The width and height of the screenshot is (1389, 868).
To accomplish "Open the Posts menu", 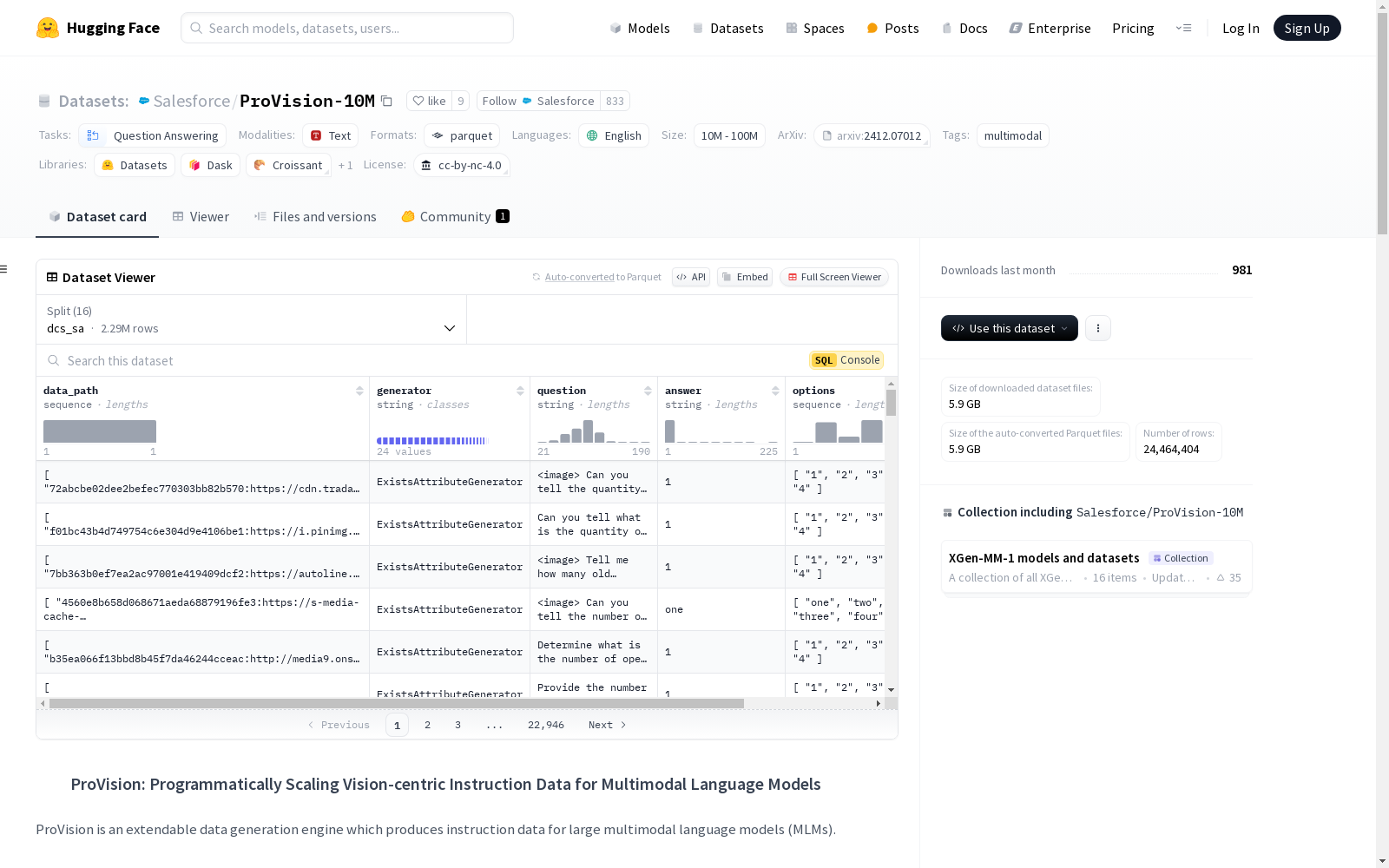I will pos(892,28).
